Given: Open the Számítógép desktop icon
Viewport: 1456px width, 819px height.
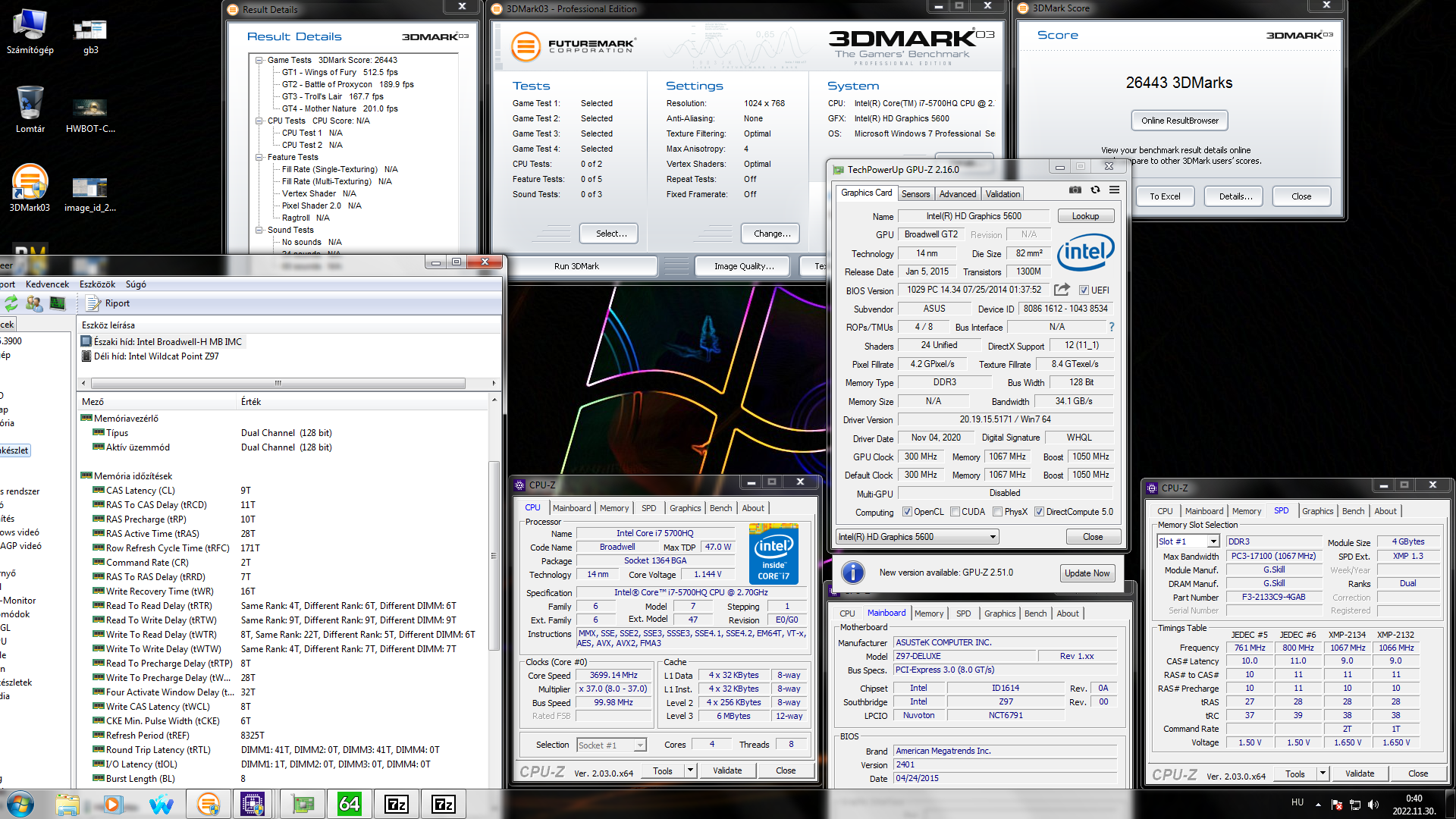Looking at the screenshot, I should [30, 32].
